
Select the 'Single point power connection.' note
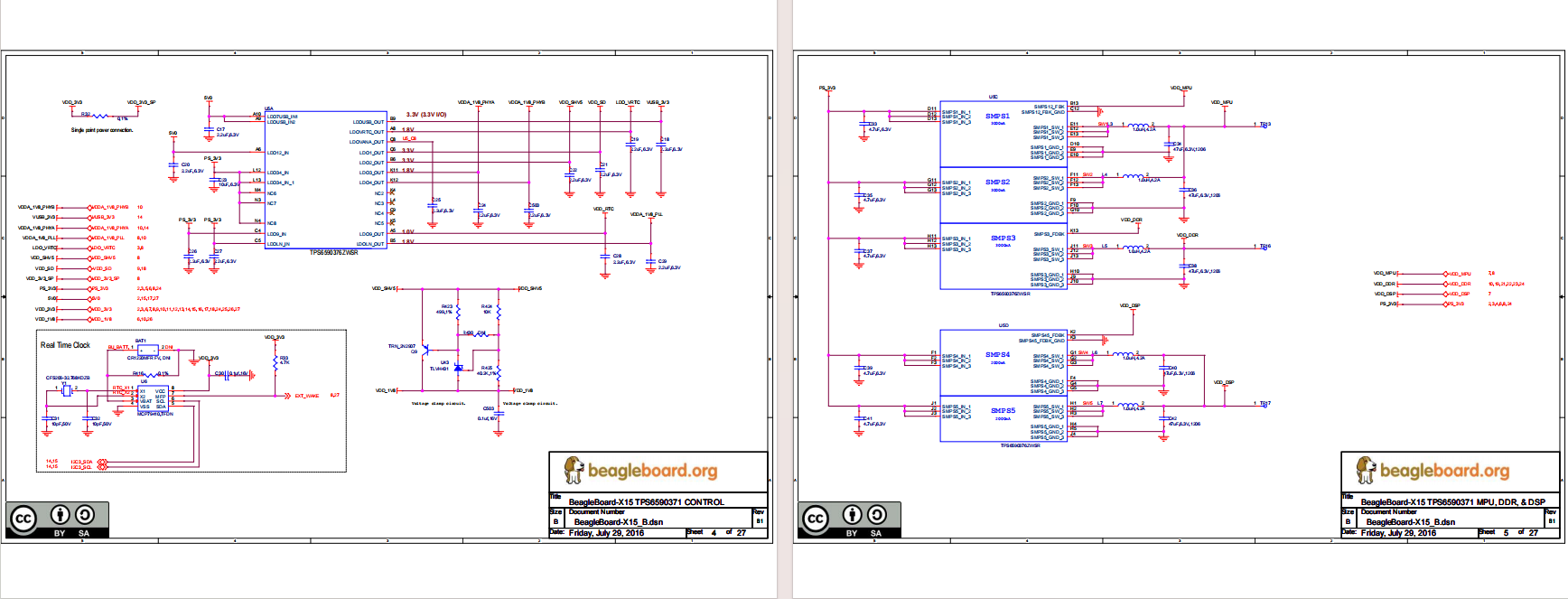click(102, 130)
